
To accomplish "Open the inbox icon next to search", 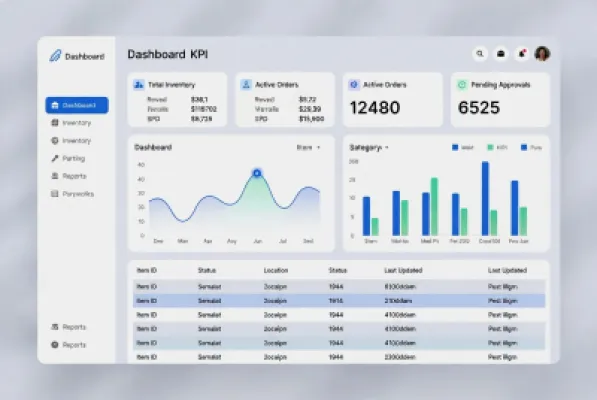I will click(501, 54).
